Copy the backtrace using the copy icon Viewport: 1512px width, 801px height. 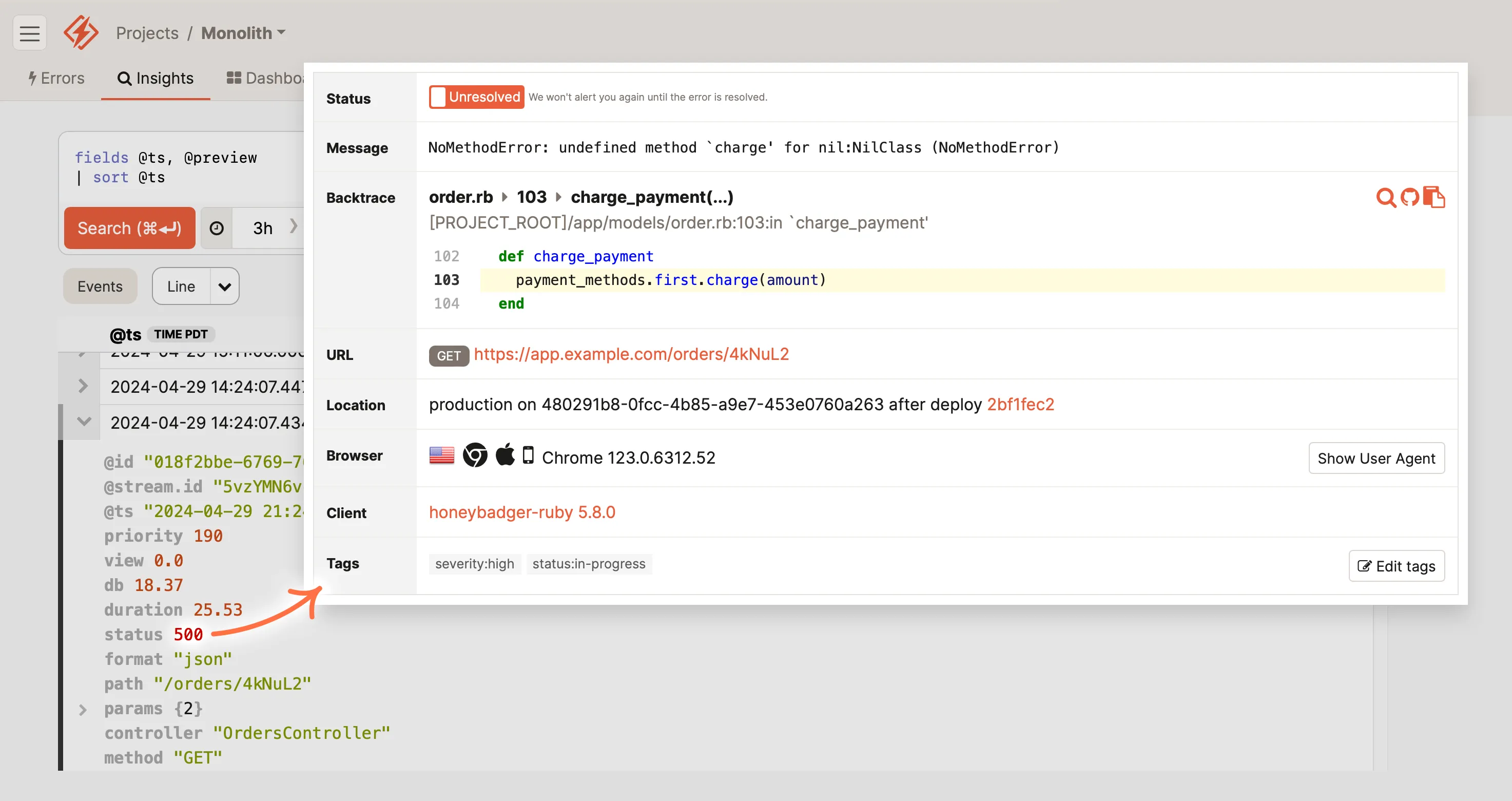click(x=1435, y=198)
